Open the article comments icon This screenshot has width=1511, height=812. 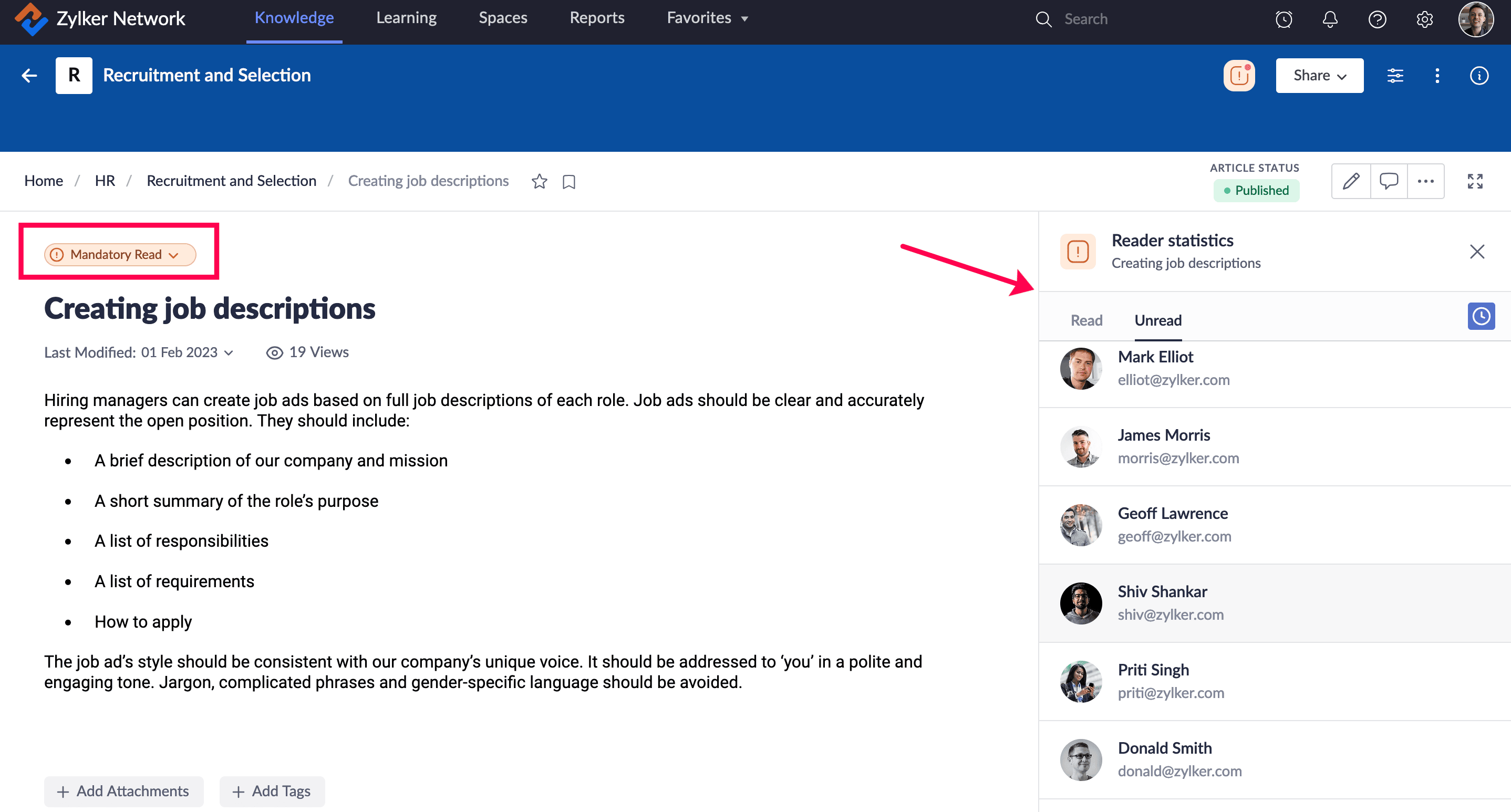coord(1389,181)
